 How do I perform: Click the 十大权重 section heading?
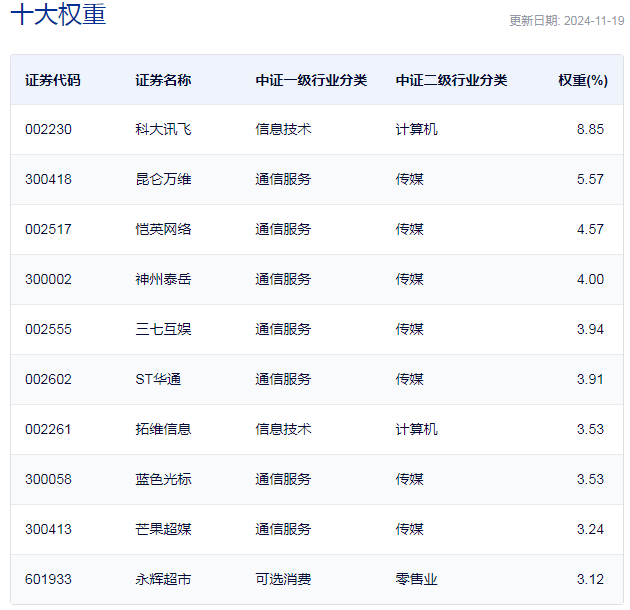[58, 16]
